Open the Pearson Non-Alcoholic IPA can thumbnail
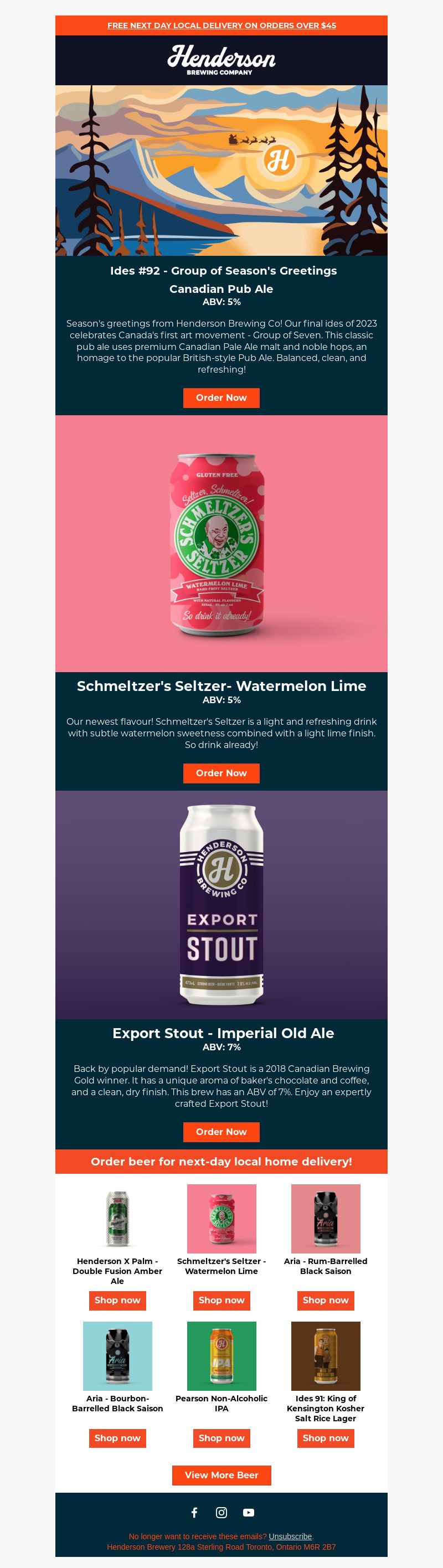Screen dimensions: 443x1568 click(x=221, y=1355)
